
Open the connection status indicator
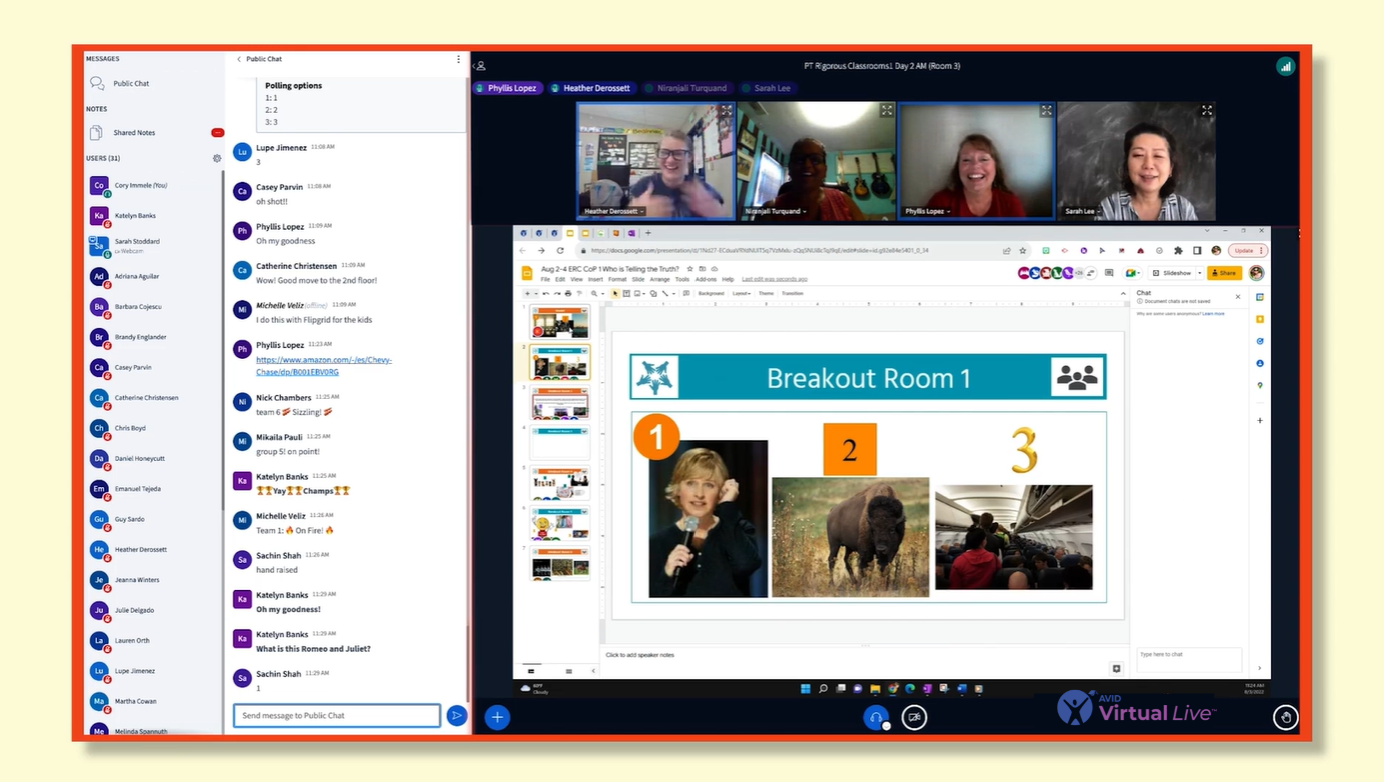pos(1285,66)
